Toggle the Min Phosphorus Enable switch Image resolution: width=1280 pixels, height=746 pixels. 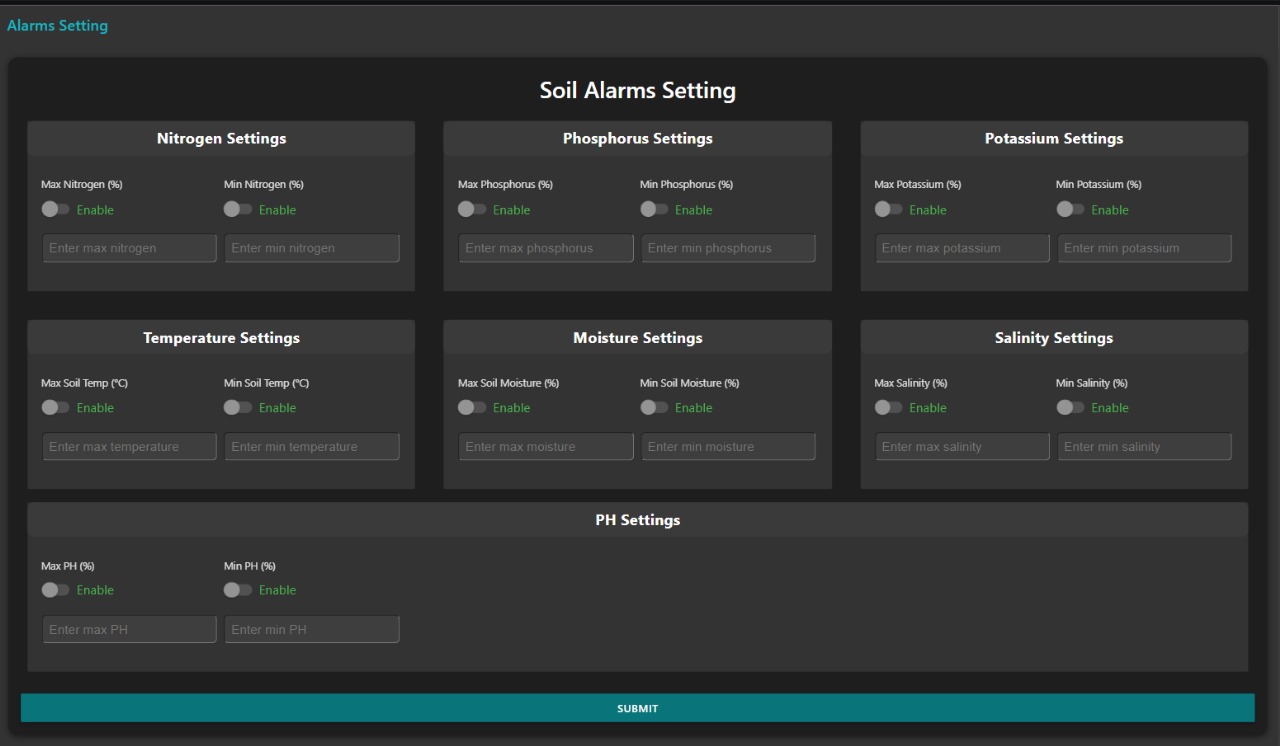pyautogui.click(x=655, y=209)
